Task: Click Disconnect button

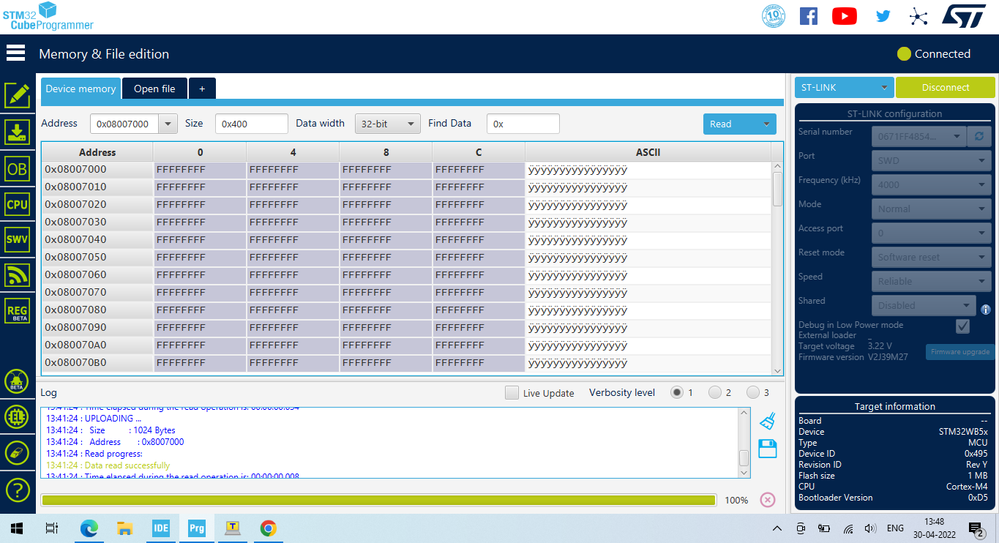Action: pyautogui.click(x=945, y=87)
